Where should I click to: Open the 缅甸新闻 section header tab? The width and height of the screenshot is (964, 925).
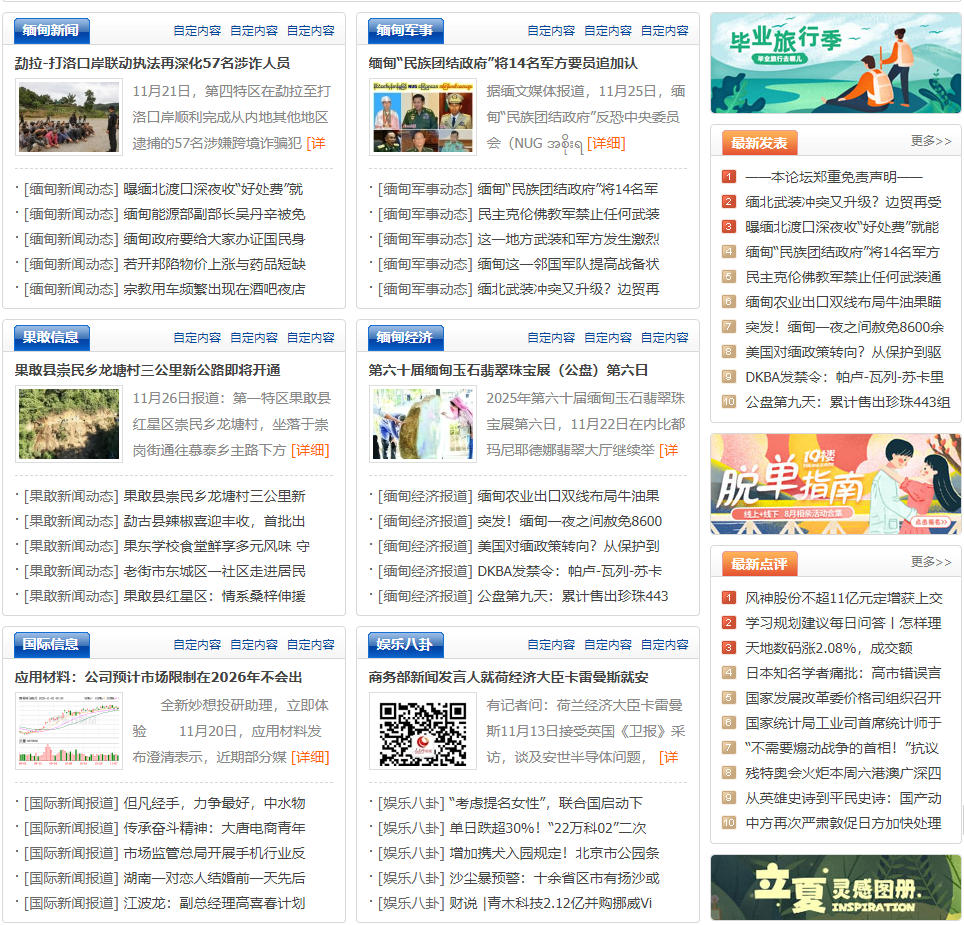51,30
